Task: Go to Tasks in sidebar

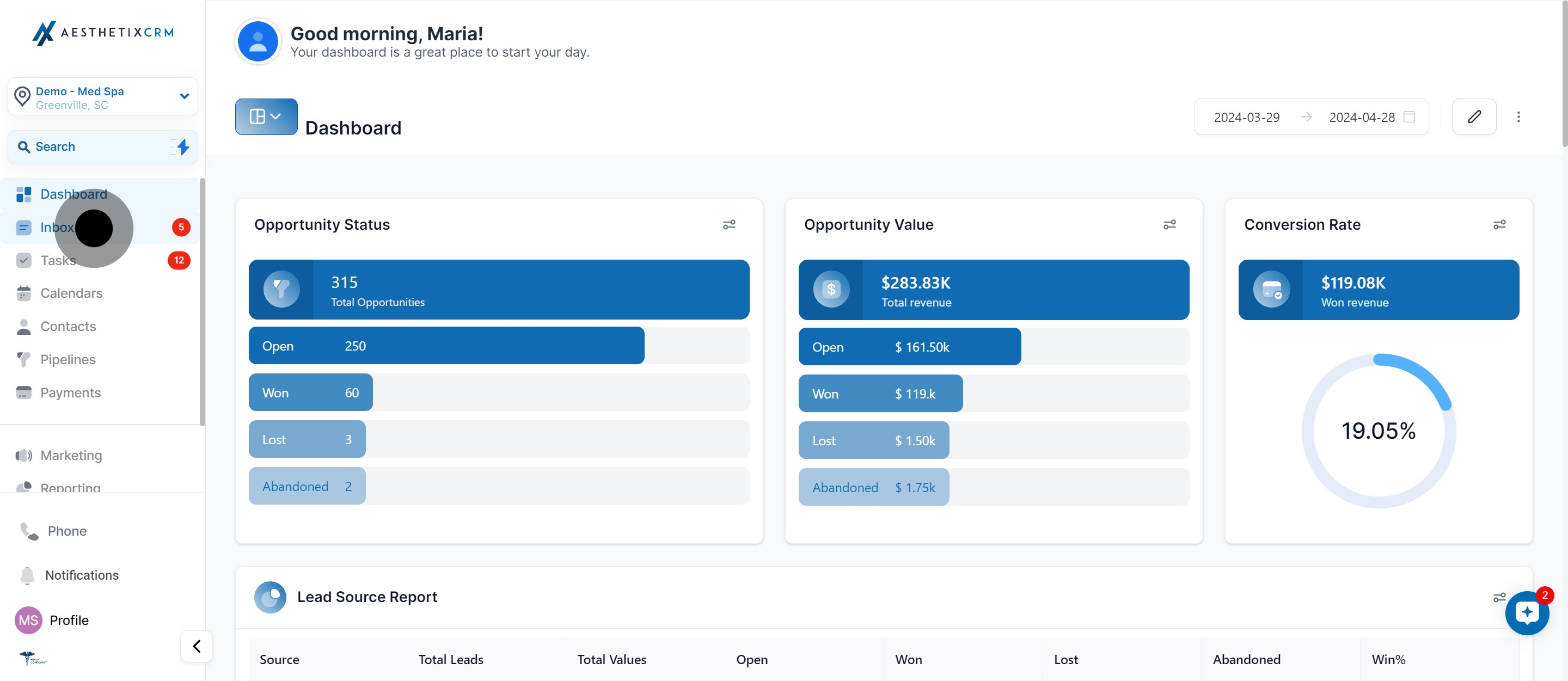Action: [x=58, y=260]
